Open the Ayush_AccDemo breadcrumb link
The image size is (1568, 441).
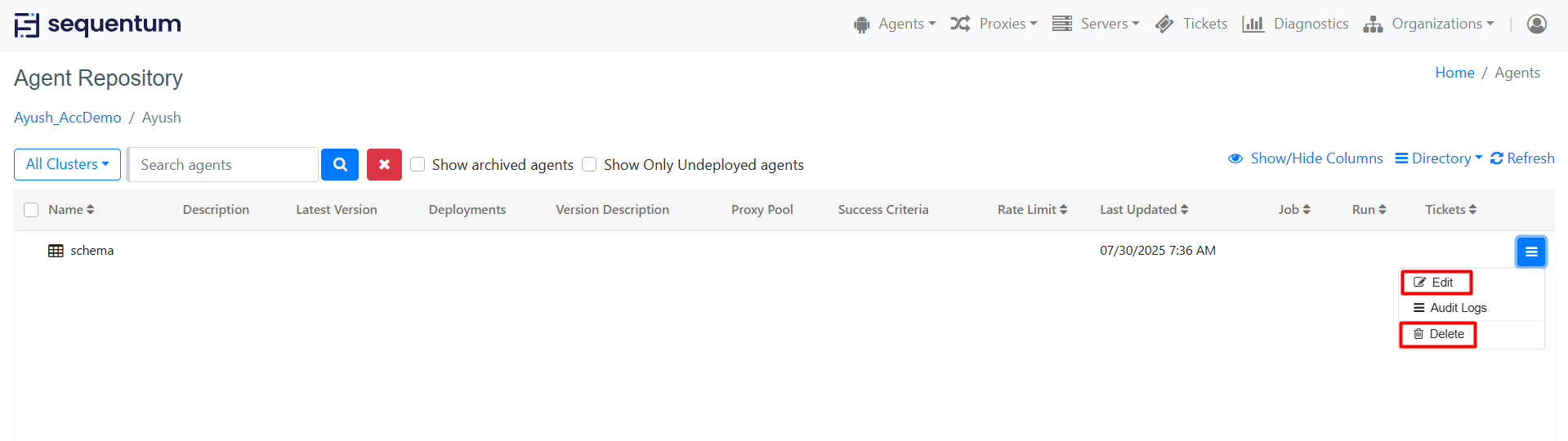(68, 118)
